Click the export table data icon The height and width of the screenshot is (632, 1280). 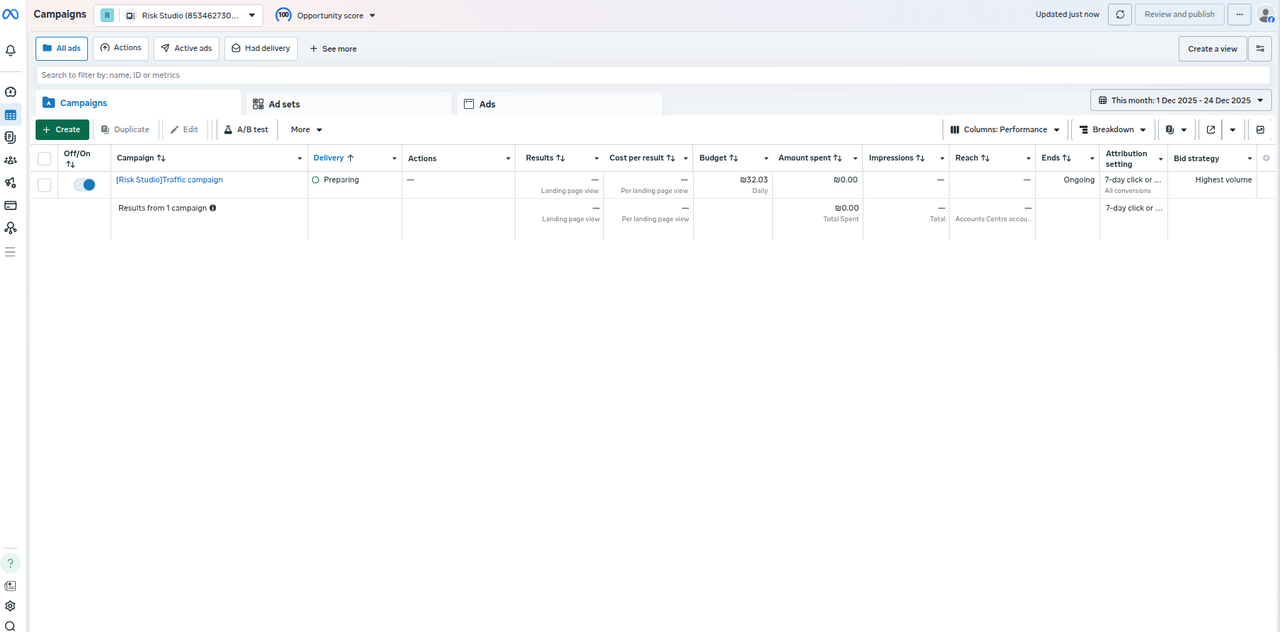(x=1211, y=130)
